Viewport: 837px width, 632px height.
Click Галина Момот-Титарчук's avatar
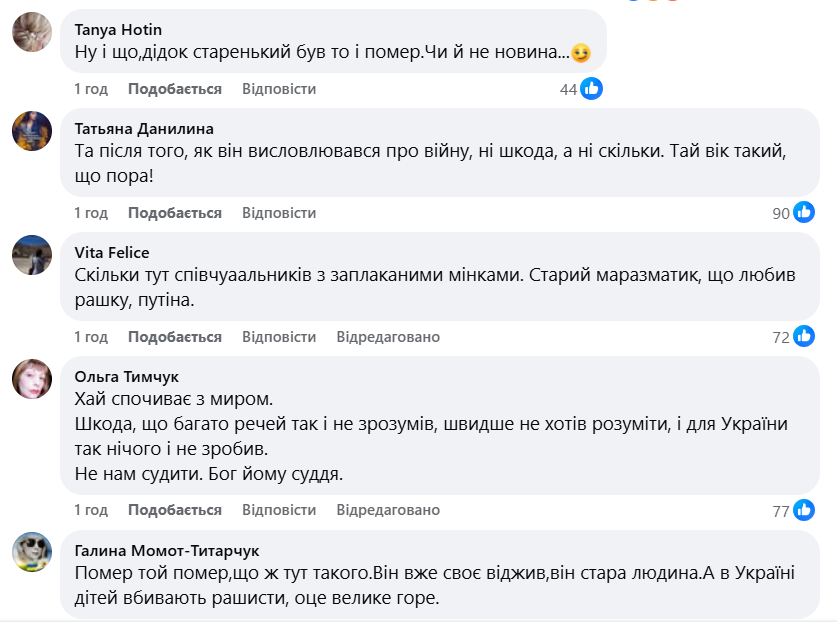coord(32,552)
